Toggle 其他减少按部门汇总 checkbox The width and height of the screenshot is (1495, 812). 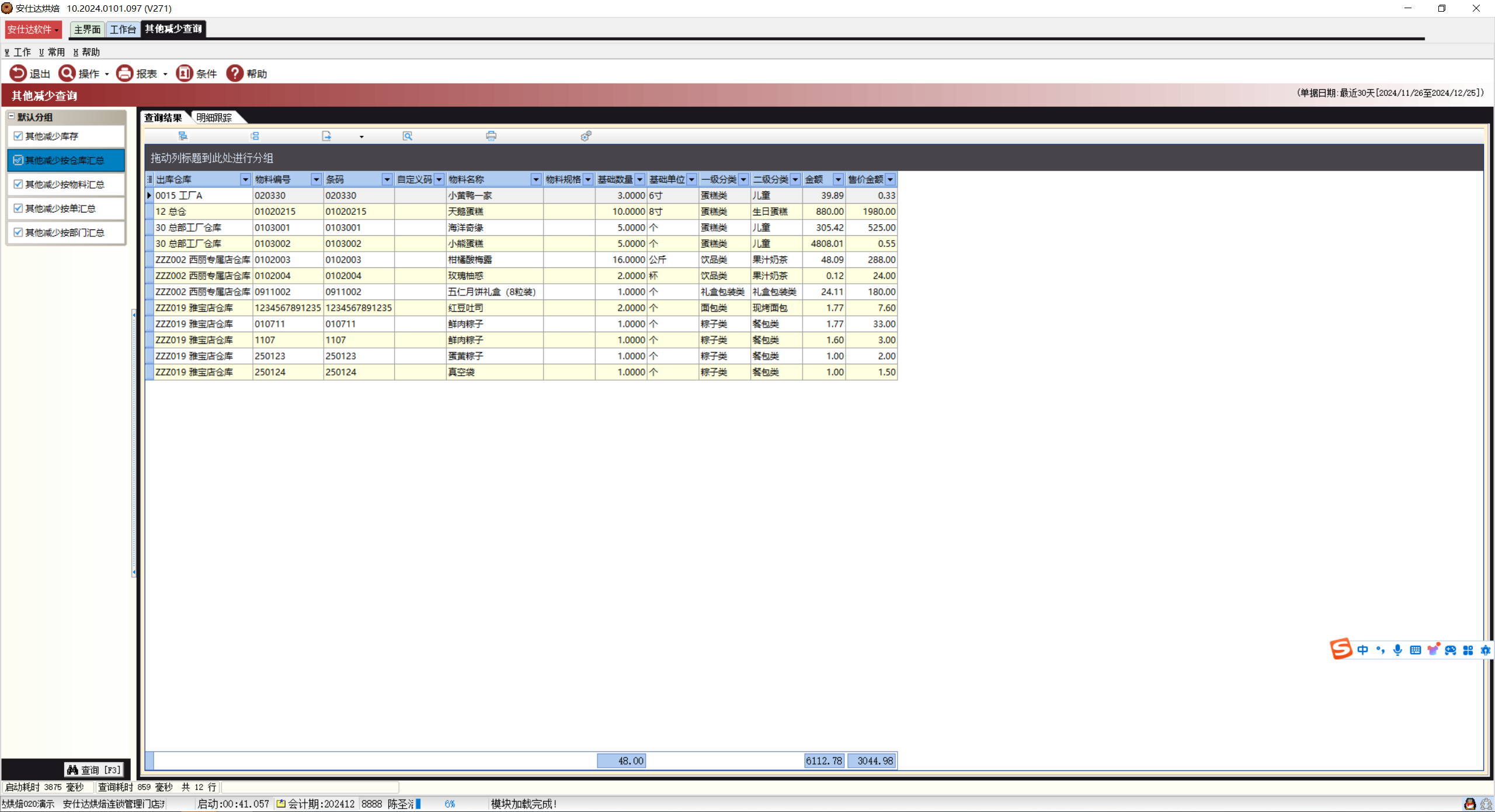click(x=18, y=232)
